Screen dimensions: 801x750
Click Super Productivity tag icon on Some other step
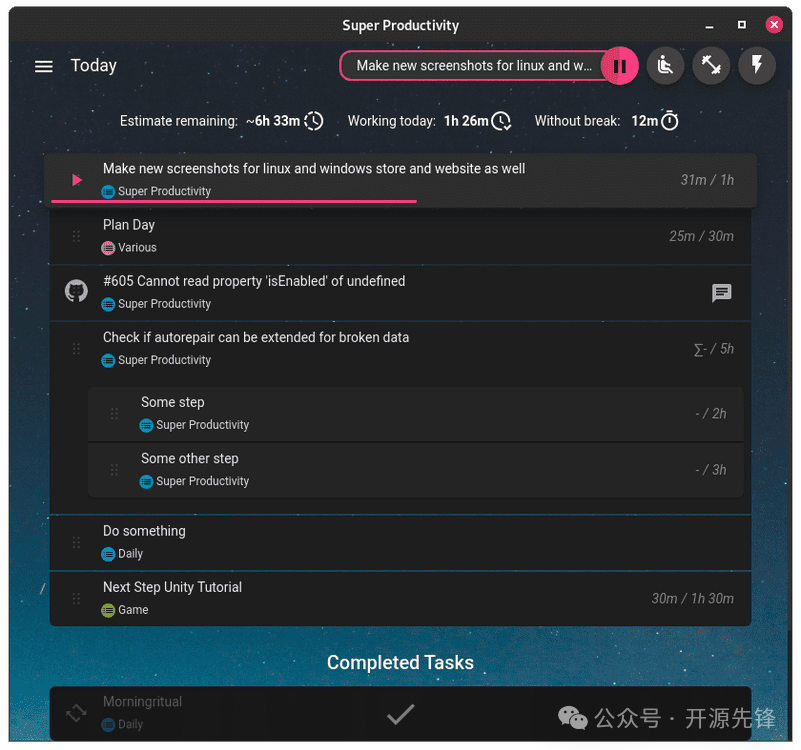point(147,481)
